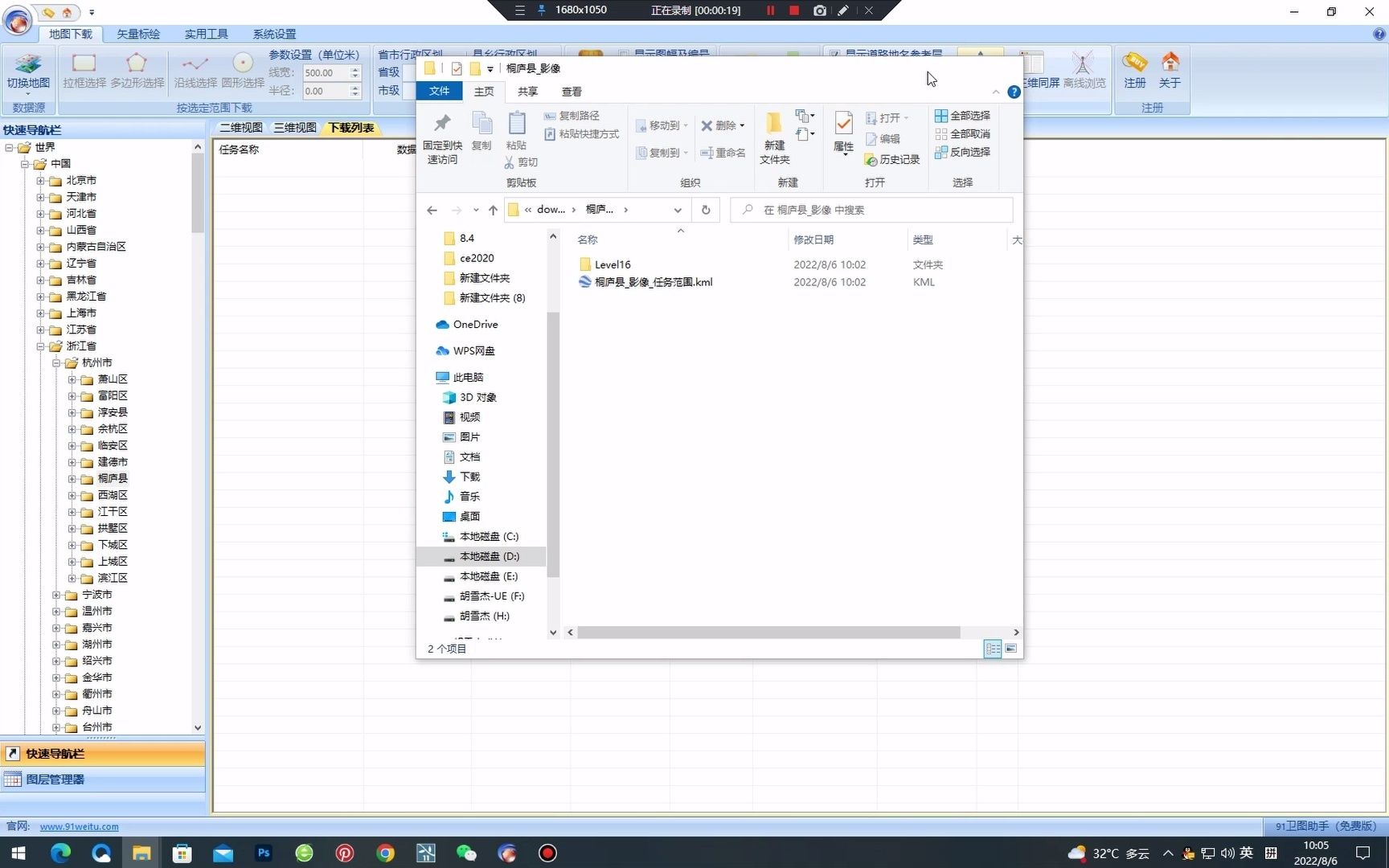The width and height of the screenshot is (1389, 868).
Task: Click the Explorer horizontal scrollbar
Action: [x=768, y=633]
